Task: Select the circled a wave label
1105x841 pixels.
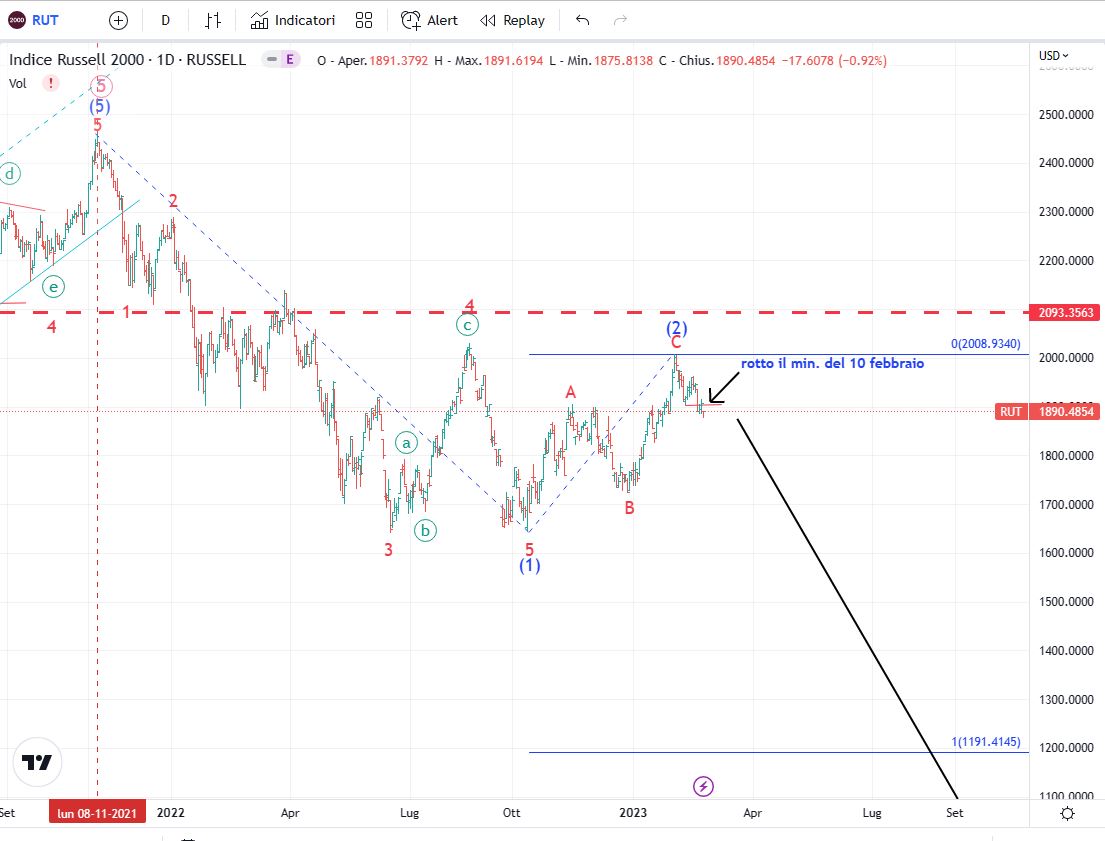Action: point(406,443)
